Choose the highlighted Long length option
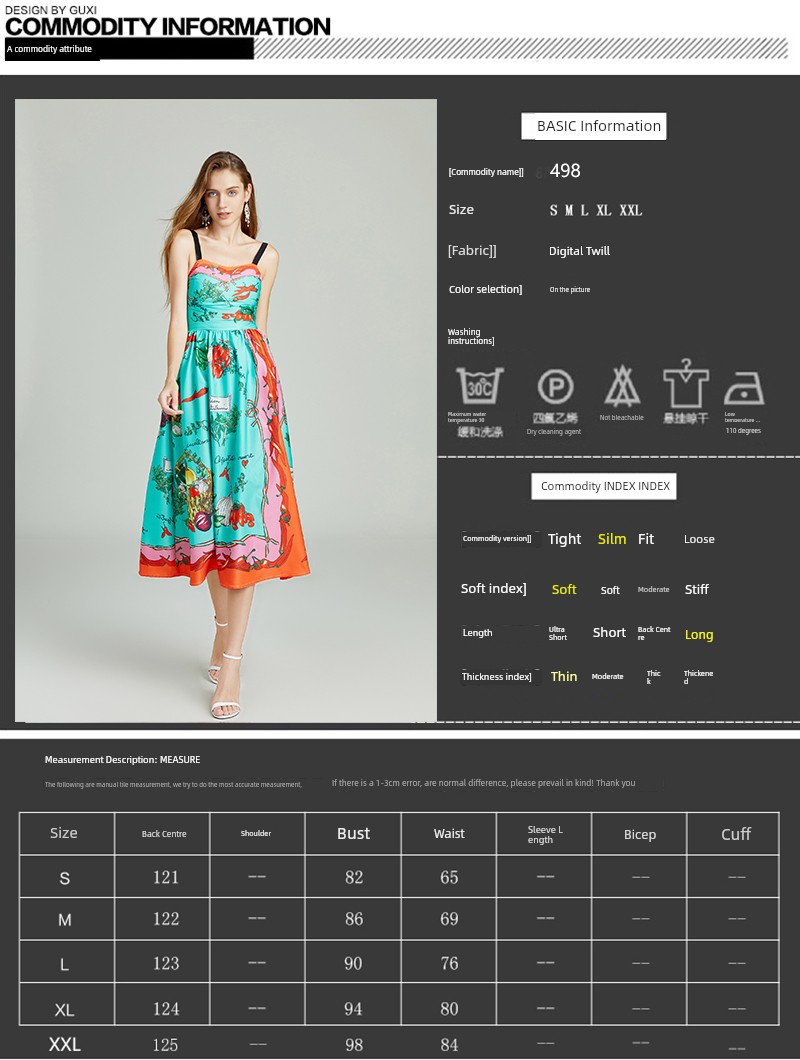This screenshot has width=800, height=1060. (699, 635)
